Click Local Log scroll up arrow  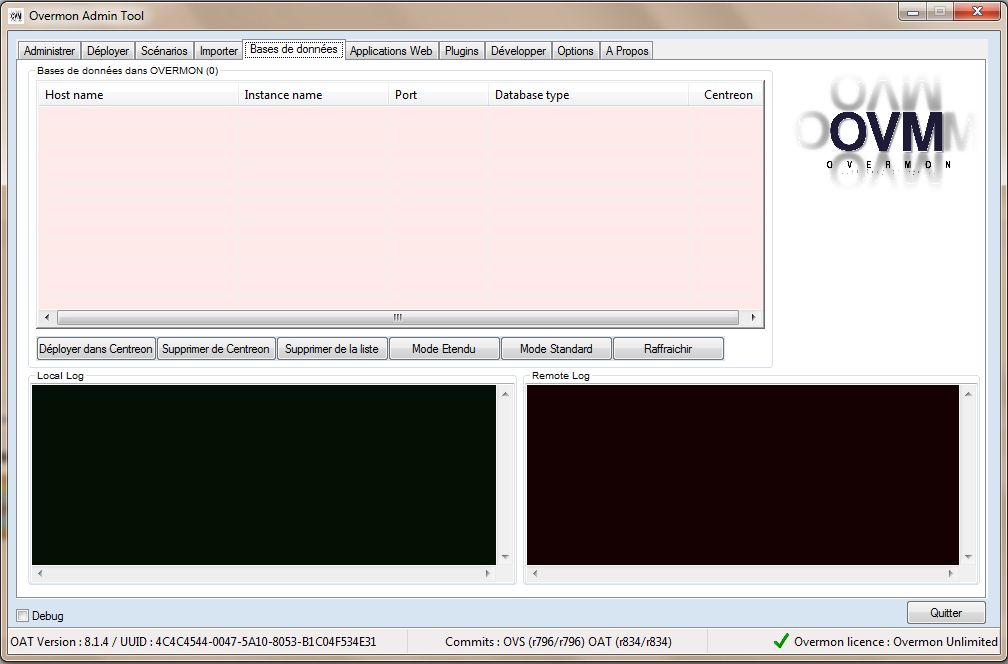coord(505,393)
